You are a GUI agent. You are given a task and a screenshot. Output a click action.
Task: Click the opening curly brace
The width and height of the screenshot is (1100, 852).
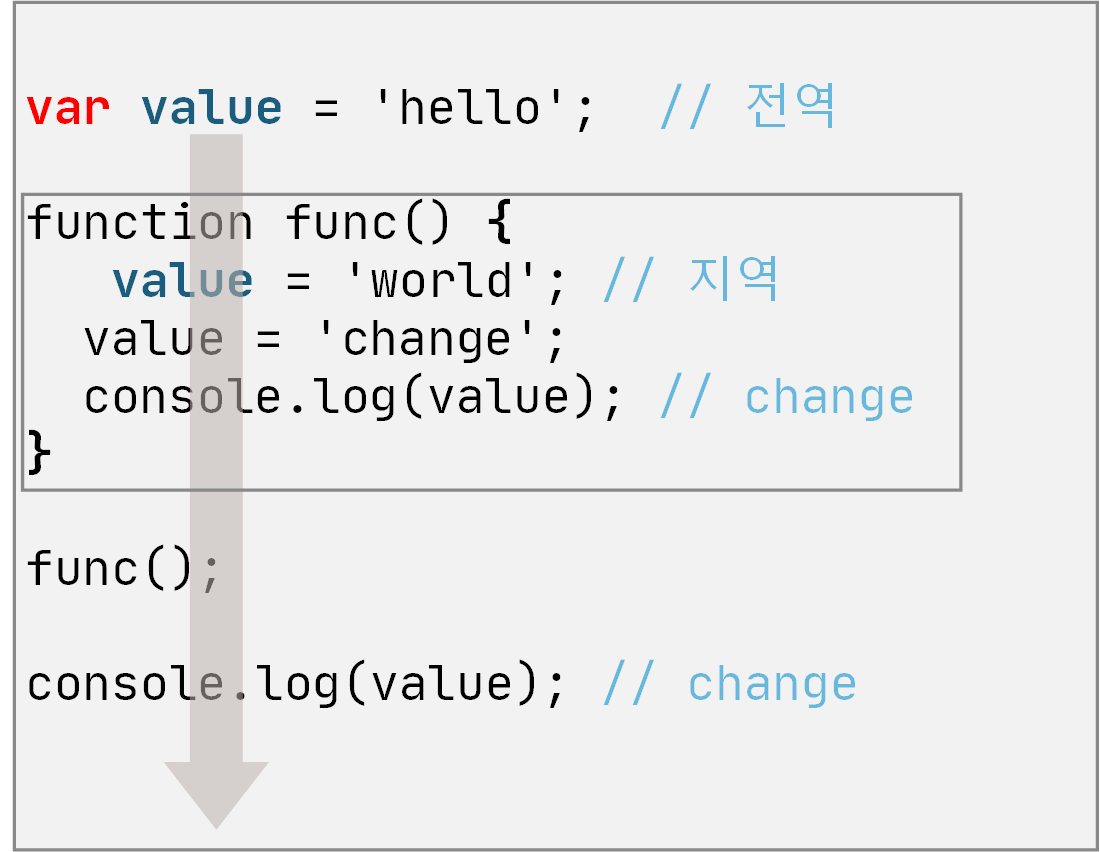(x=501, y=224)
